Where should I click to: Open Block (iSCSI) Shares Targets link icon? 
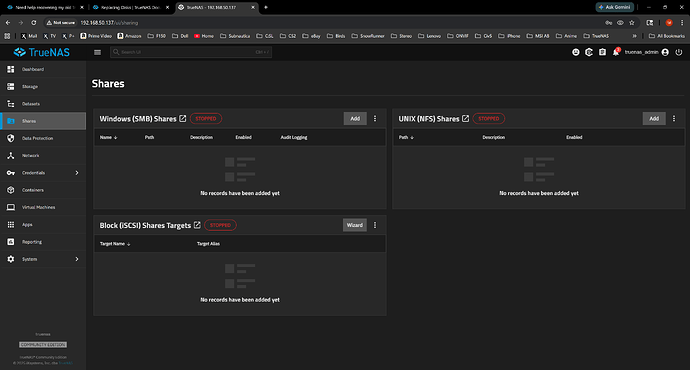(197, 225)
